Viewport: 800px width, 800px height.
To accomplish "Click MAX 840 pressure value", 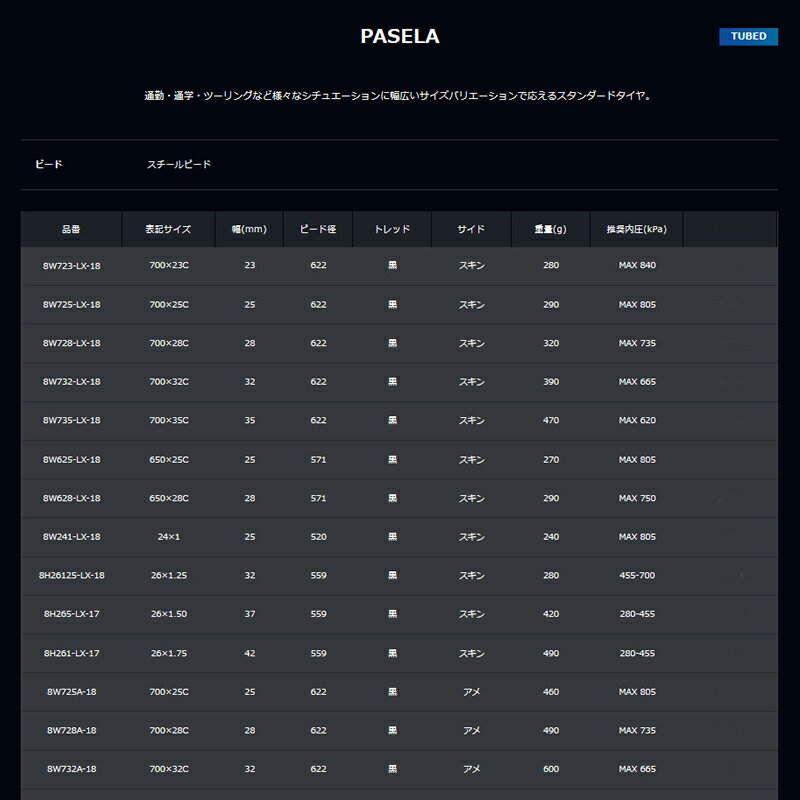I will point(637,265).
